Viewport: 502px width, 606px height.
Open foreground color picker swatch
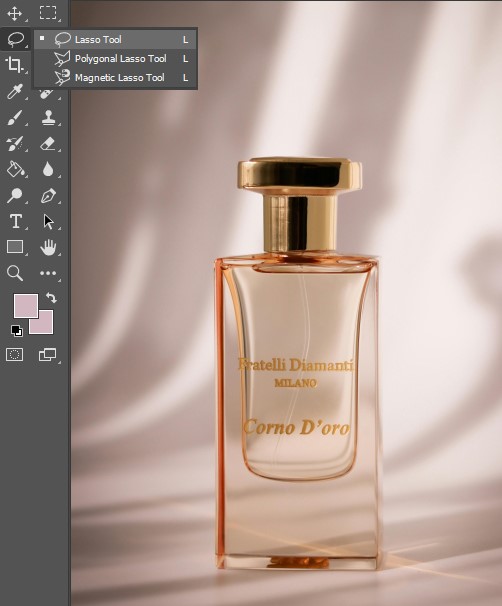pyautogui.click(x=26, y=305)
